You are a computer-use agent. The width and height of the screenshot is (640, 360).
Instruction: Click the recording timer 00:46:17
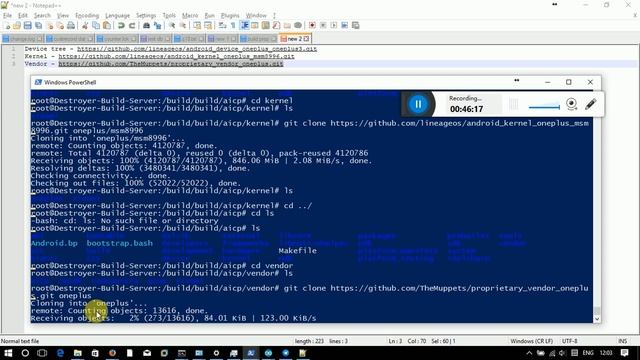[466, 109]
